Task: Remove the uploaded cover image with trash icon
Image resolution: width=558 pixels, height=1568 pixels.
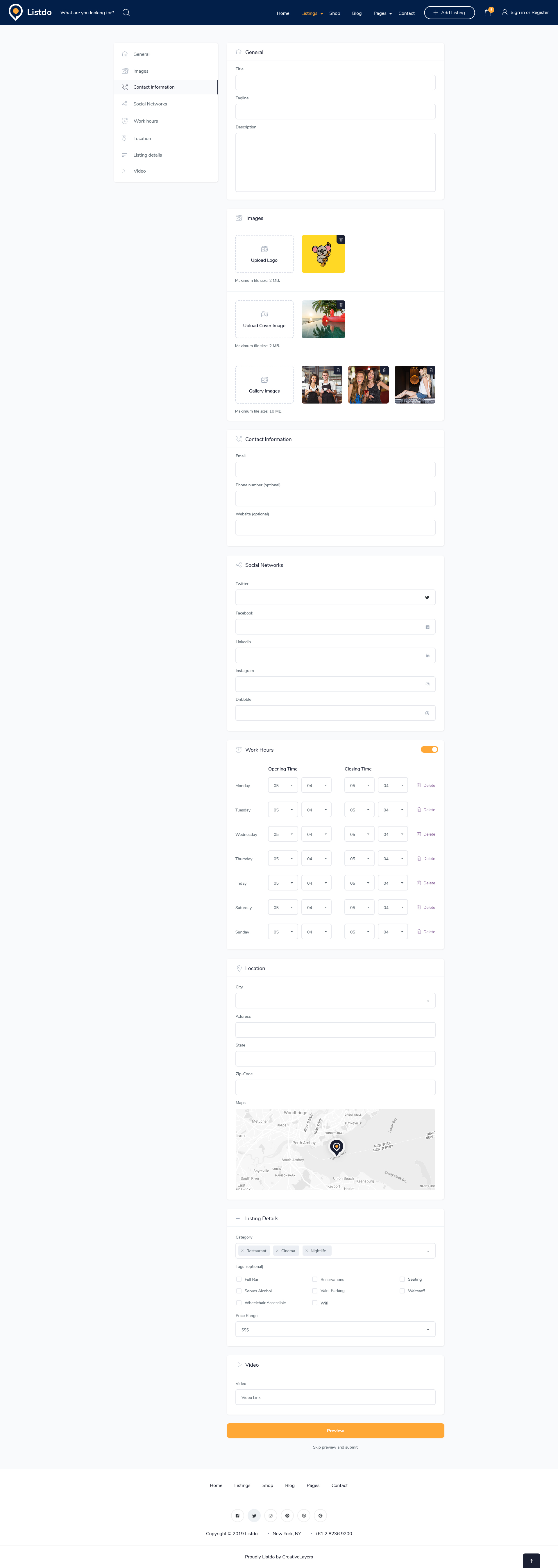Action: coord(341,305)
